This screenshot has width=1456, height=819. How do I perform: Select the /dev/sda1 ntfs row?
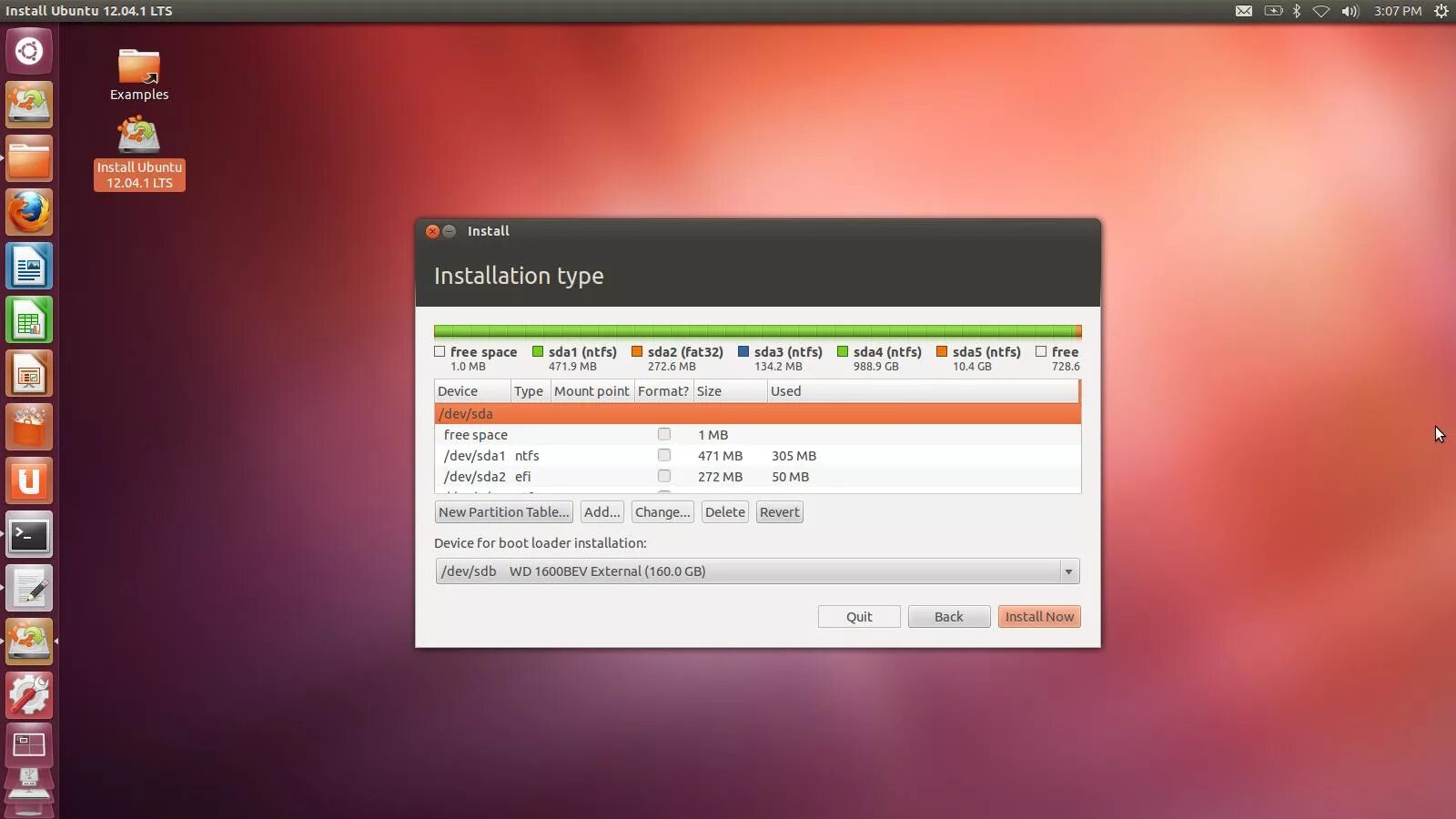click(758, 455)
